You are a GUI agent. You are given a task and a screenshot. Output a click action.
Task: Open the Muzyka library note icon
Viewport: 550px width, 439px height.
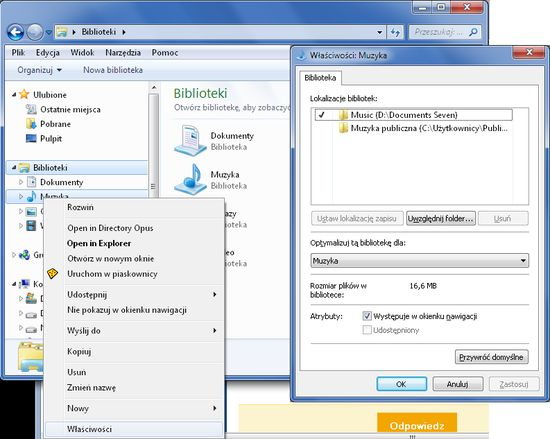click(190, 179)
